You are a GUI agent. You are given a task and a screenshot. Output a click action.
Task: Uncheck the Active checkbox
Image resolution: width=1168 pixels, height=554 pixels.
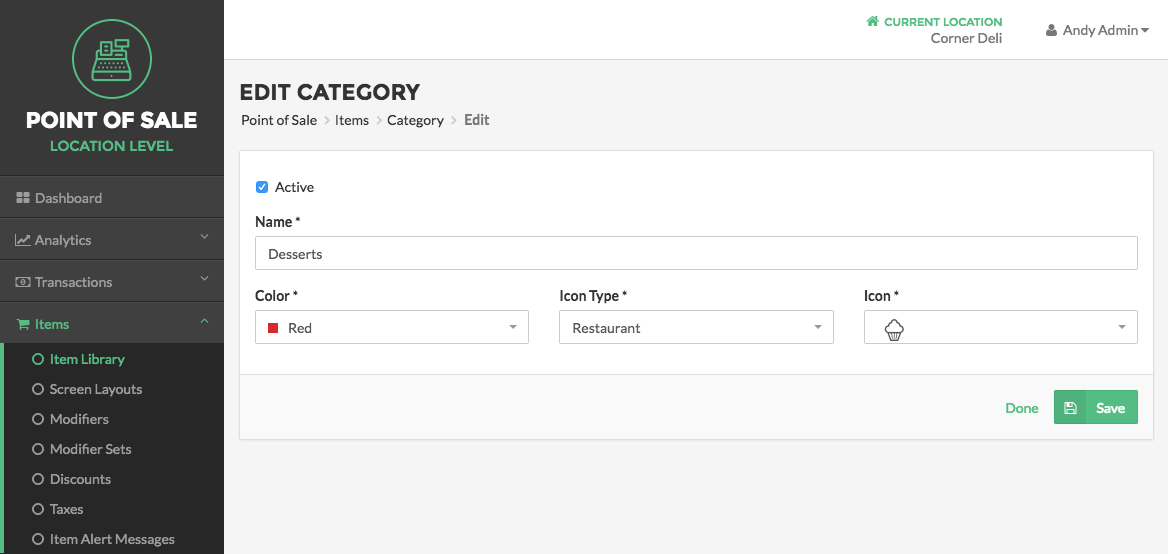click(261, 187)
